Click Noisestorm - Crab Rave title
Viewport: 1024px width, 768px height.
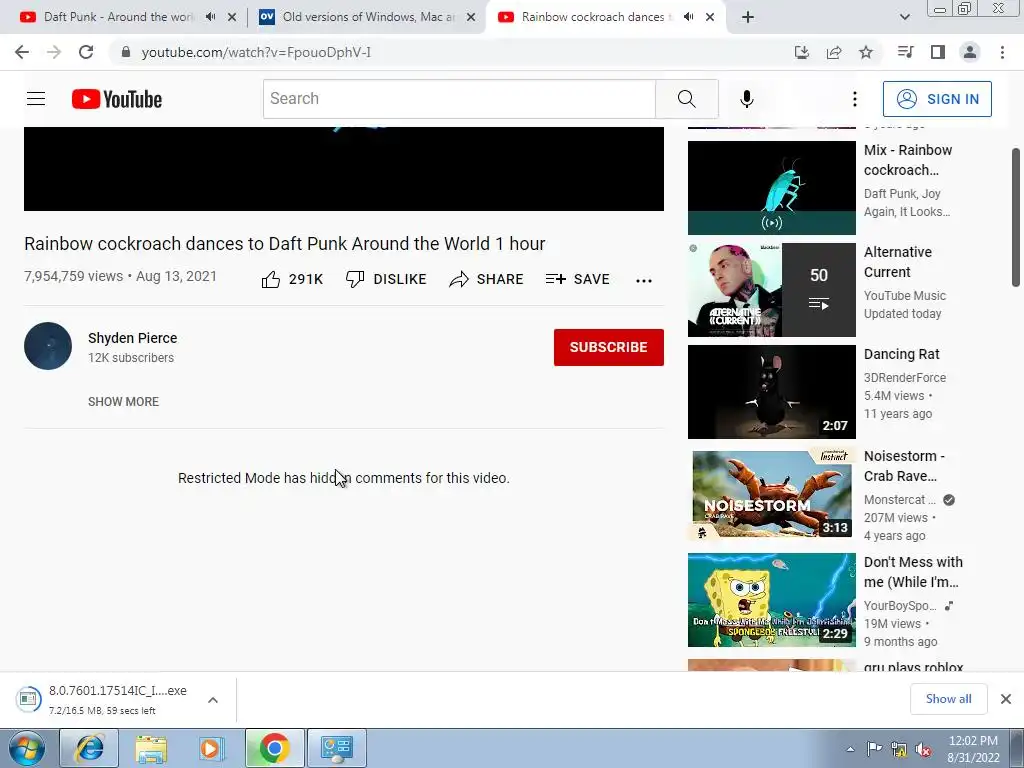[904, 466]
